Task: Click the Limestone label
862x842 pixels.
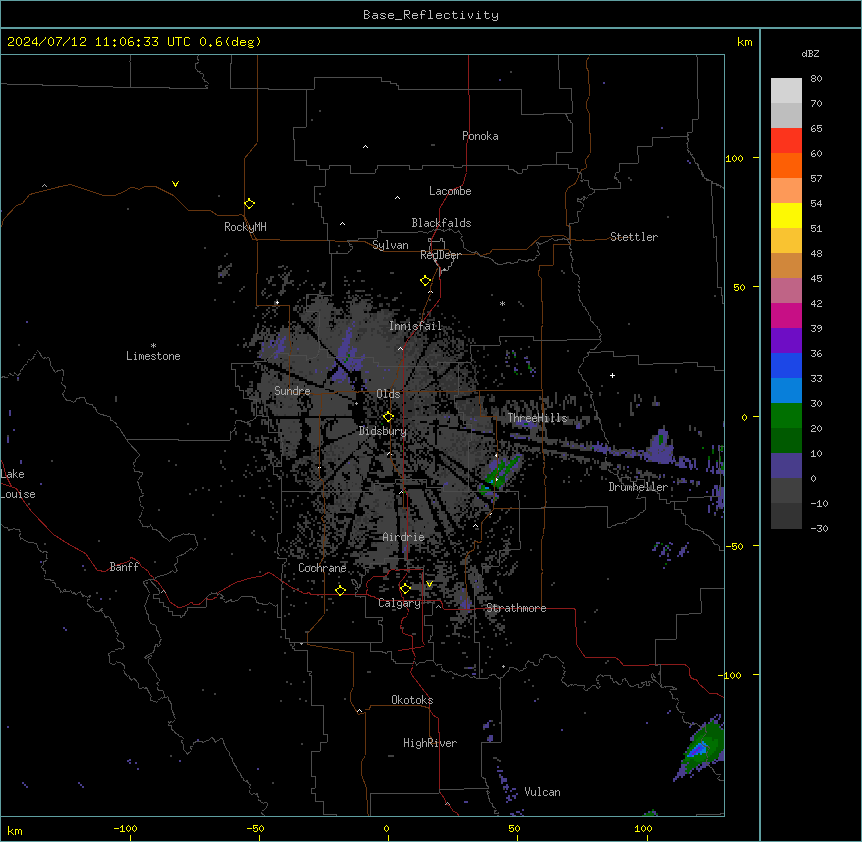Action: (153, 356)
